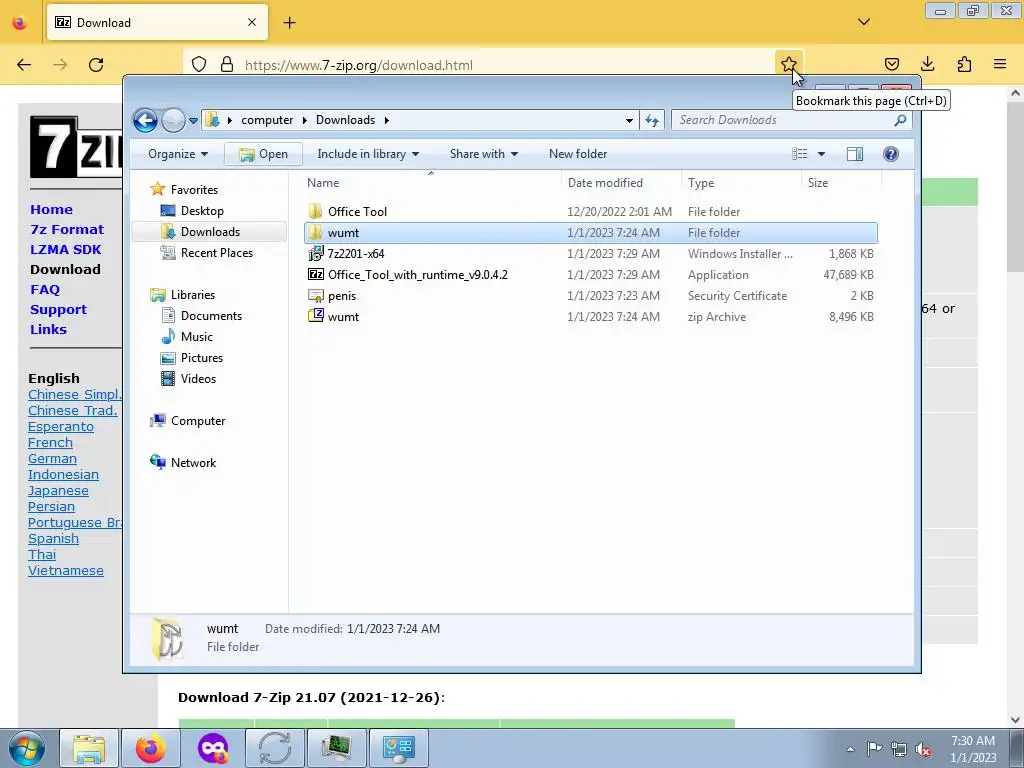Screen dimensions: 1024x768
Task: Select Favorites in the navigation pane
Action: [x=184, y=189]
